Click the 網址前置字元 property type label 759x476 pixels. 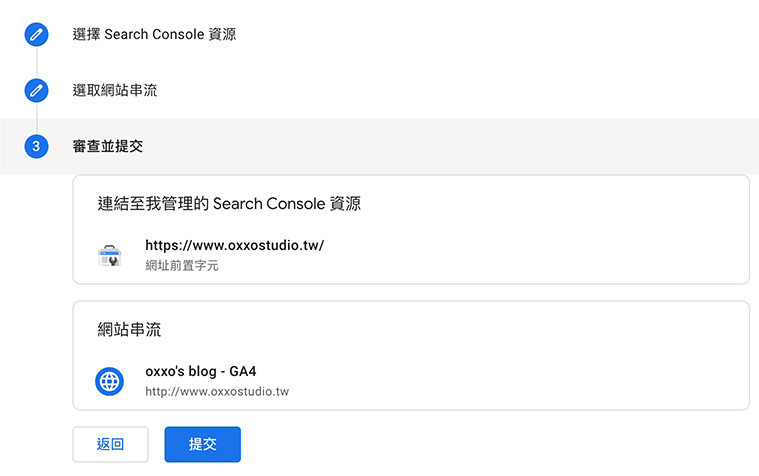pyautogui.click(x=182, y=265)
